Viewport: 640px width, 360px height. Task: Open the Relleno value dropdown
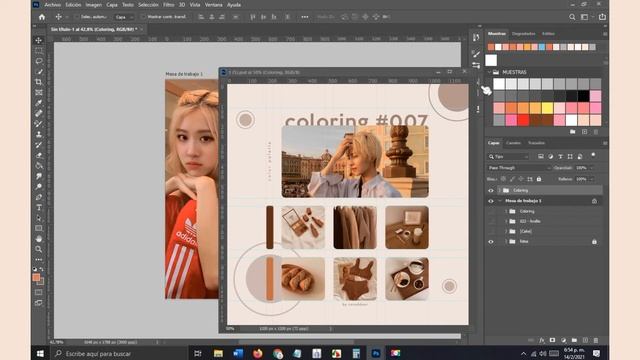tap(591, 179)
